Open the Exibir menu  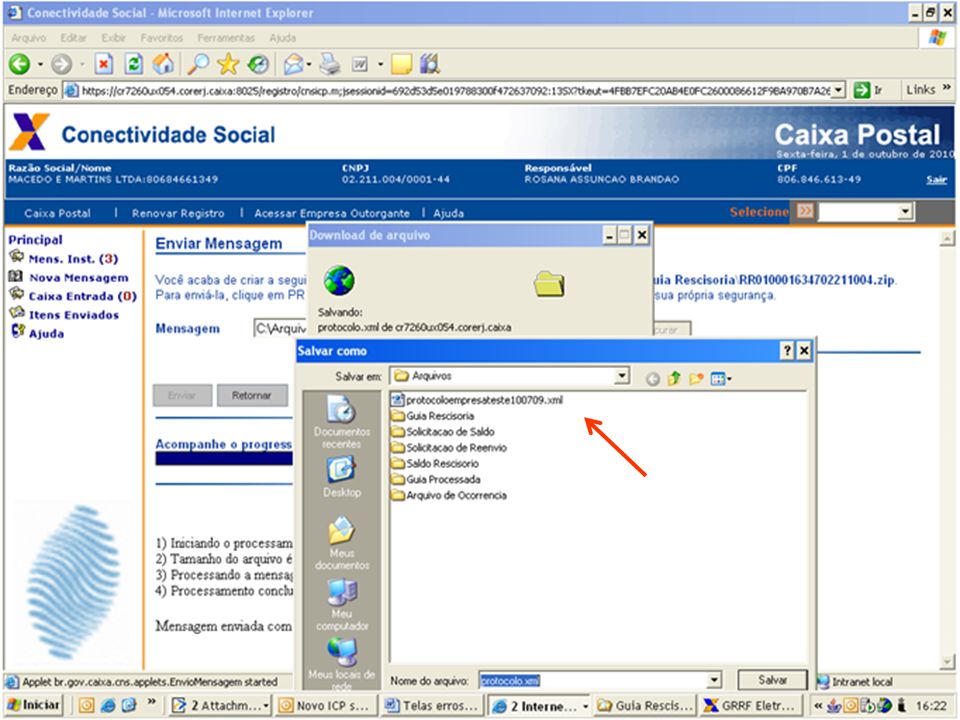(113, 38)
